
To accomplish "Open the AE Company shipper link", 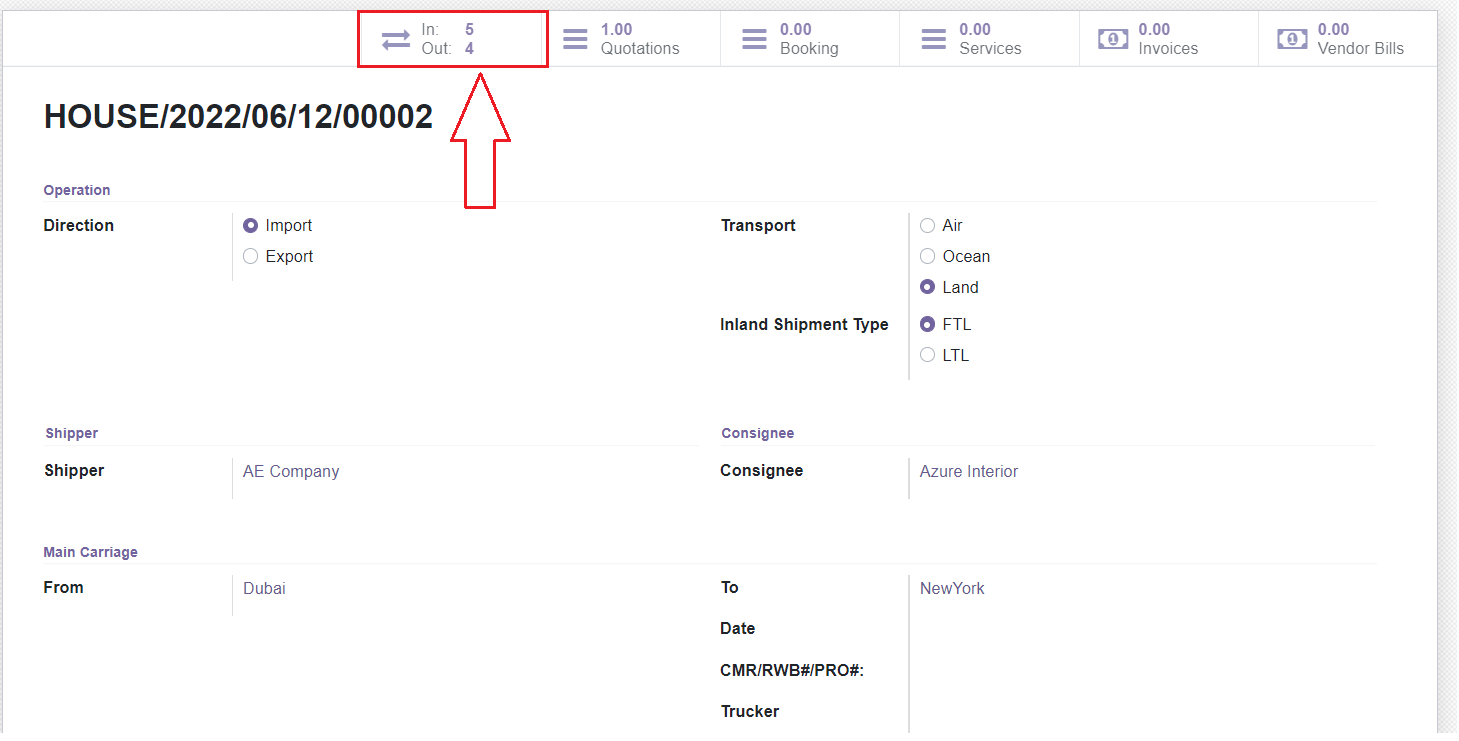I will click(291, 472).
